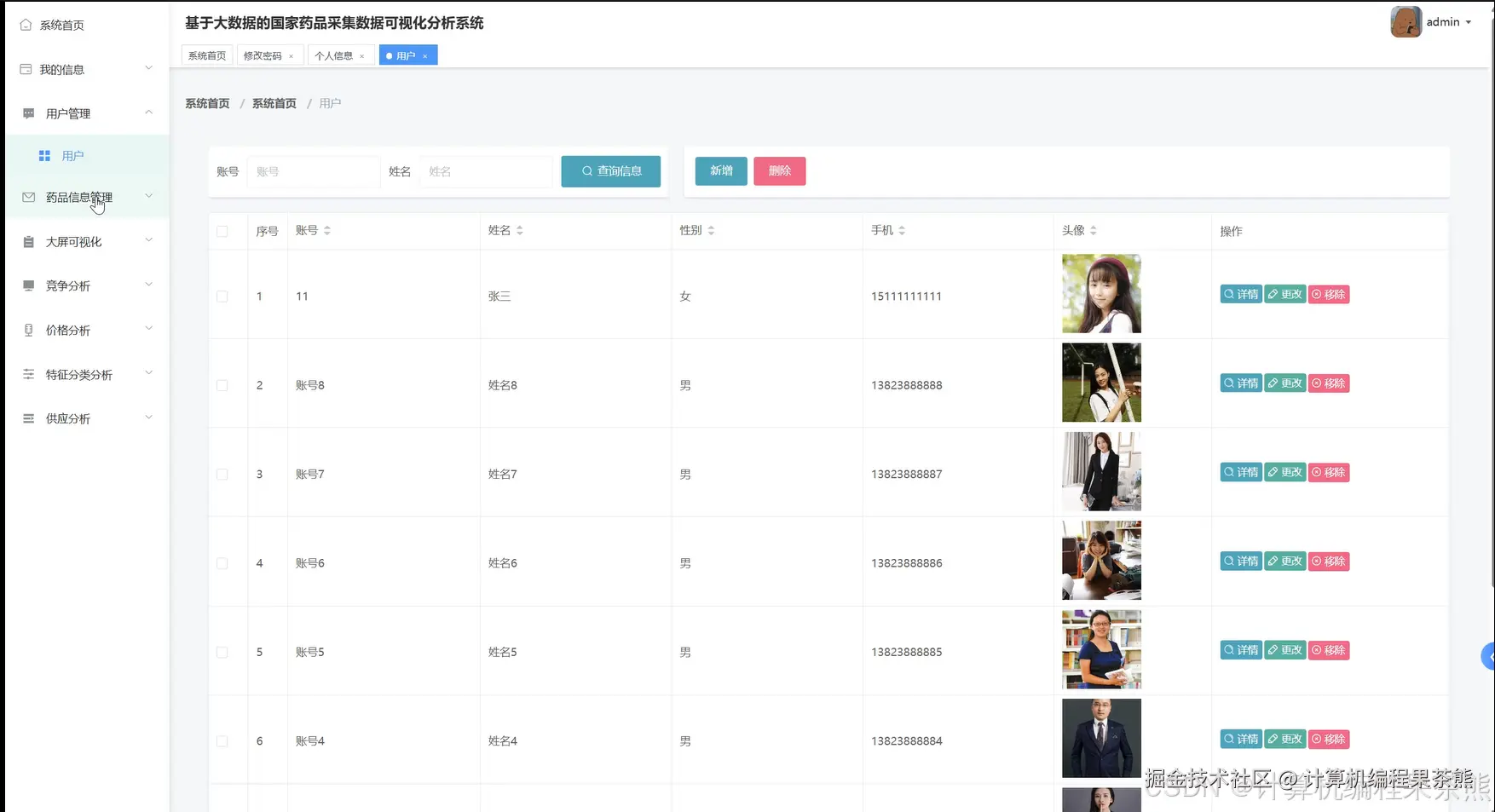Image resolution: width=1495 pixels, height=812 pixels.
Task: Click the 账号 search input field
Action: pyautogui.click(x=314, y=171)
